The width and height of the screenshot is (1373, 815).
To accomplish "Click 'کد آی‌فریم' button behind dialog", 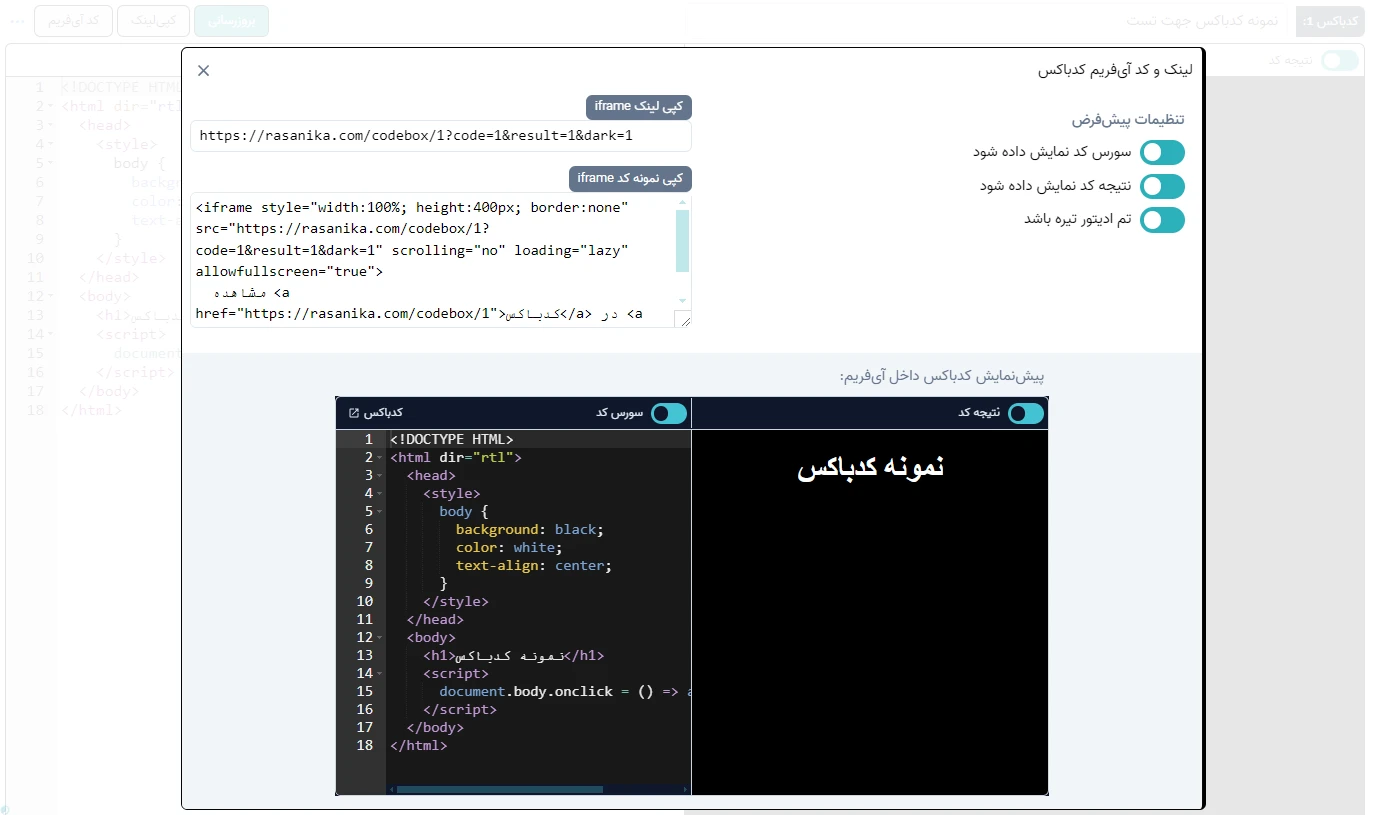I will [x=74, y=20].
